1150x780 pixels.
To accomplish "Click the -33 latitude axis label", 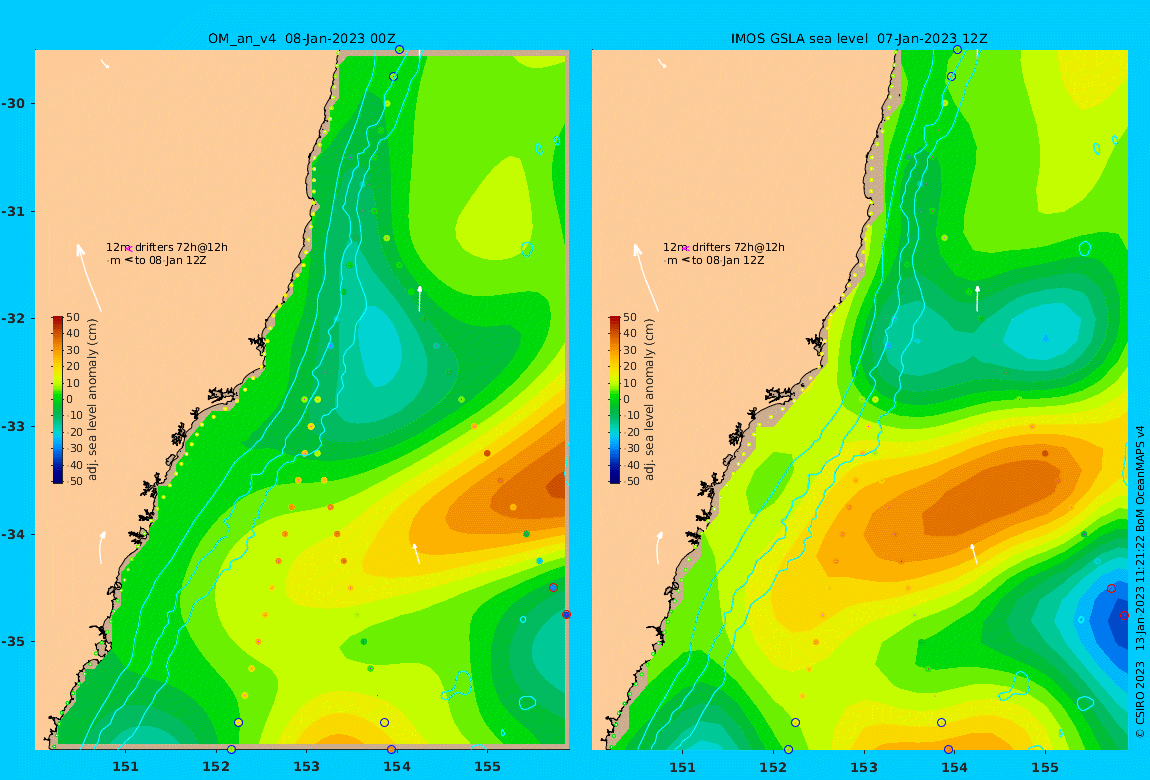I will (x=13, y=426).
